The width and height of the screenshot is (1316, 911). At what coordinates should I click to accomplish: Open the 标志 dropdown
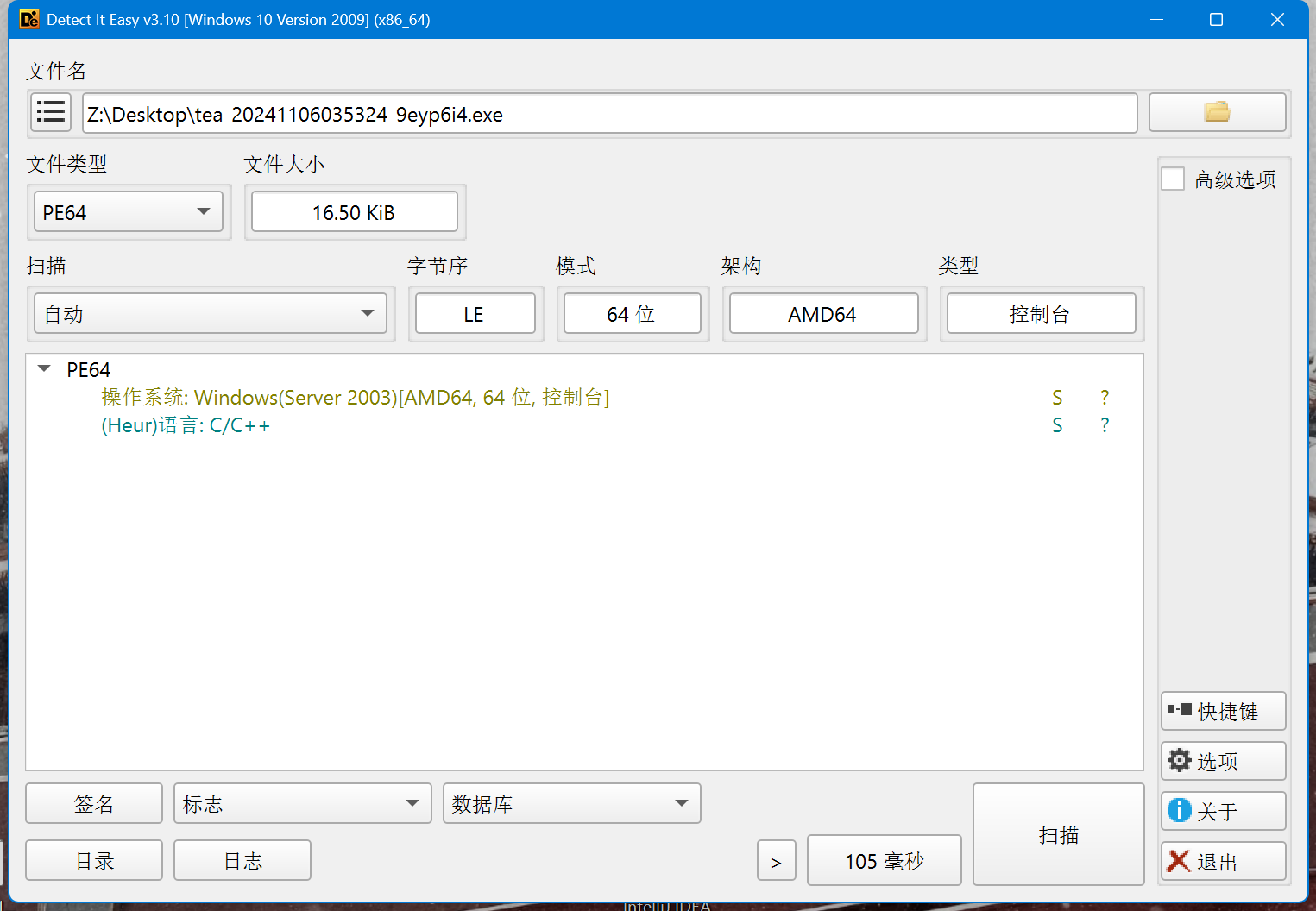[x=303, y=803]
